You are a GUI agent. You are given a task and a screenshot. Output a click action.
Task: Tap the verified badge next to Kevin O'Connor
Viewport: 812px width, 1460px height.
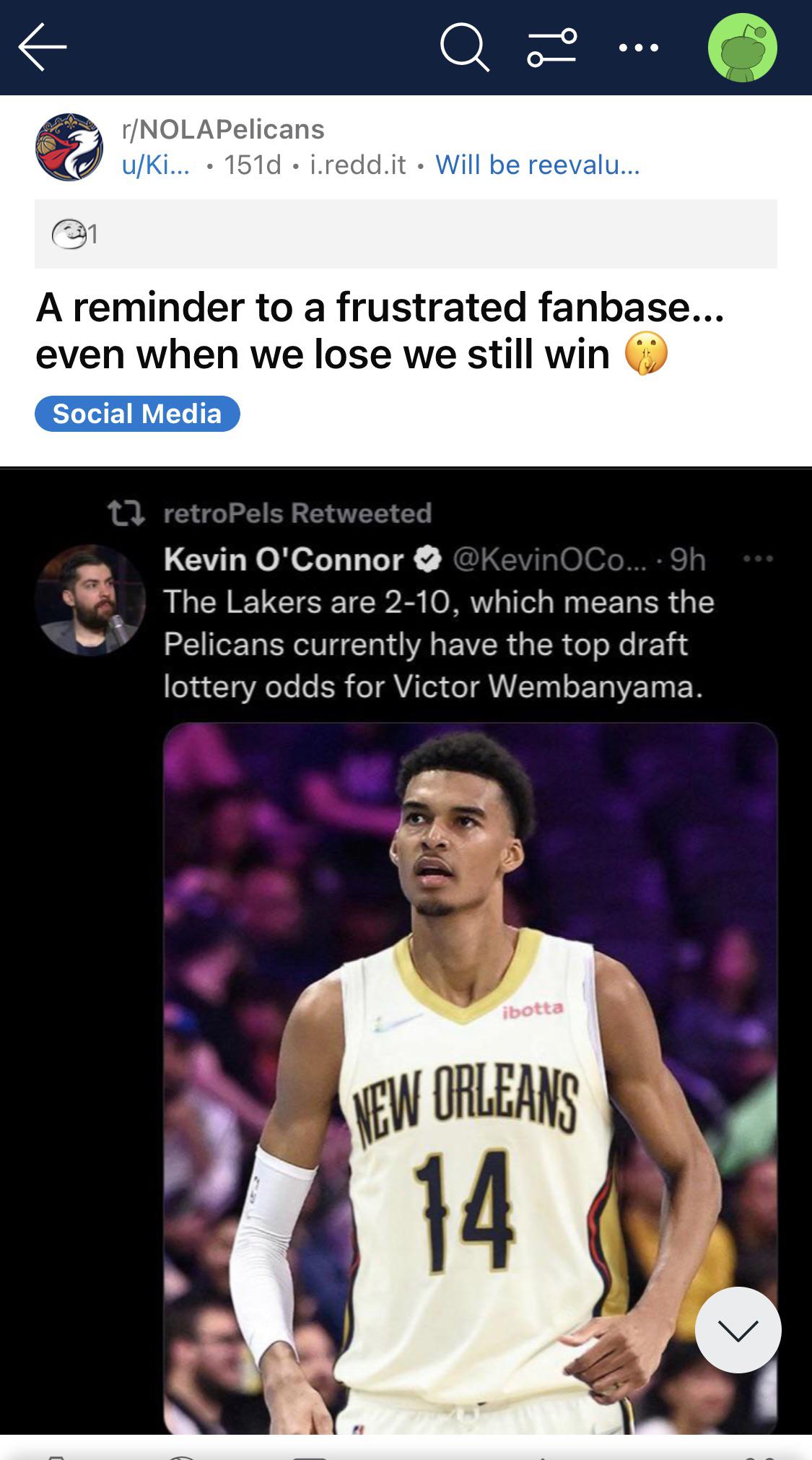[428, 560]
